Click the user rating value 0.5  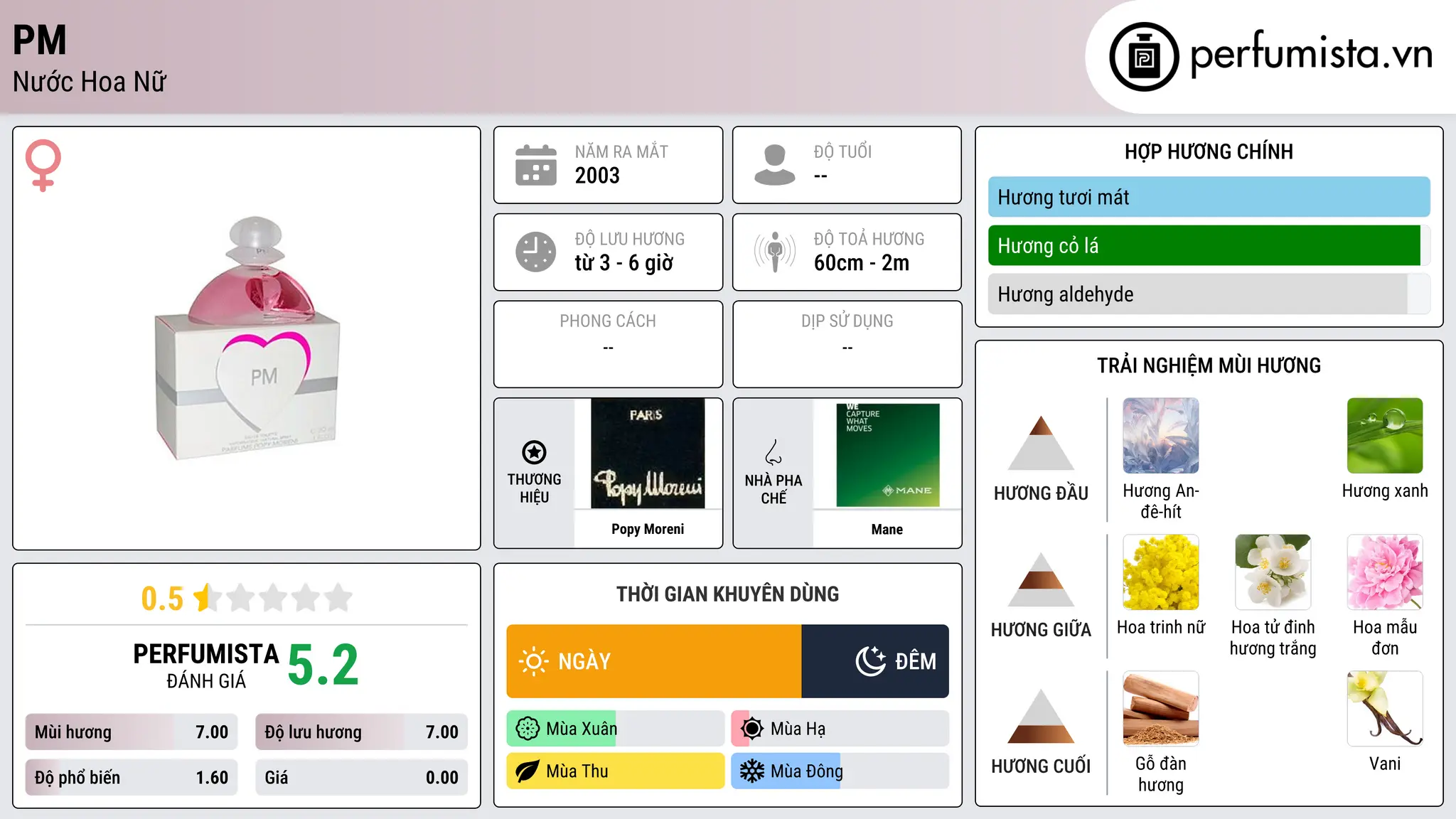click(x=162, y=599)
